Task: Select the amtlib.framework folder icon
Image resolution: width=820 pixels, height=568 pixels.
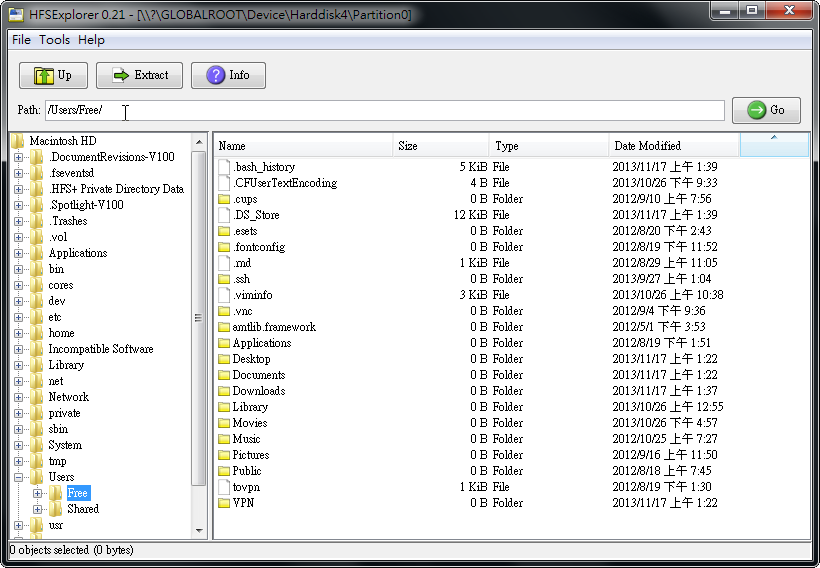Action: (x=224, y=327)
